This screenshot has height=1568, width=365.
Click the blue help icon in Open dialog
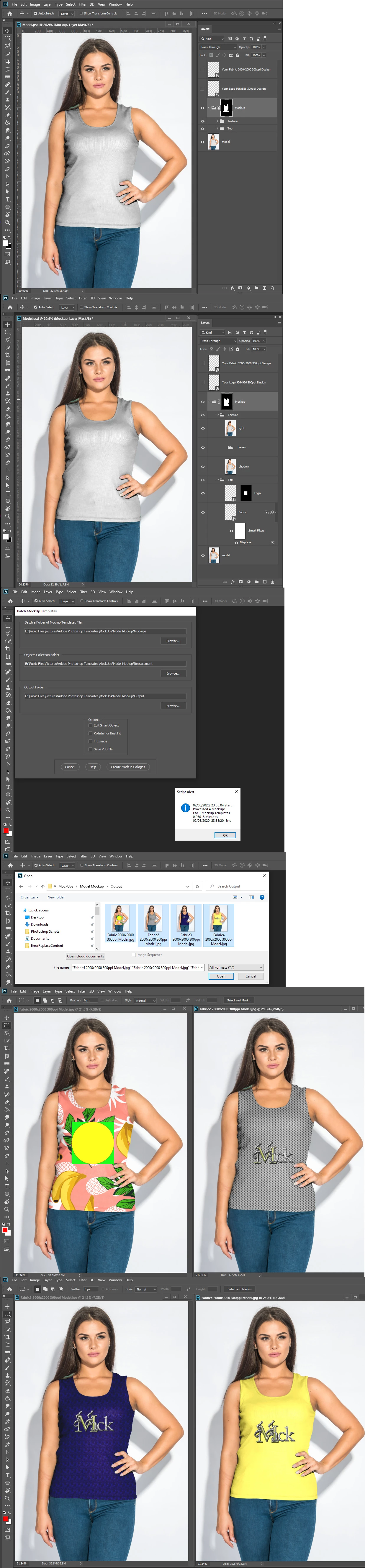click(262, 897)
